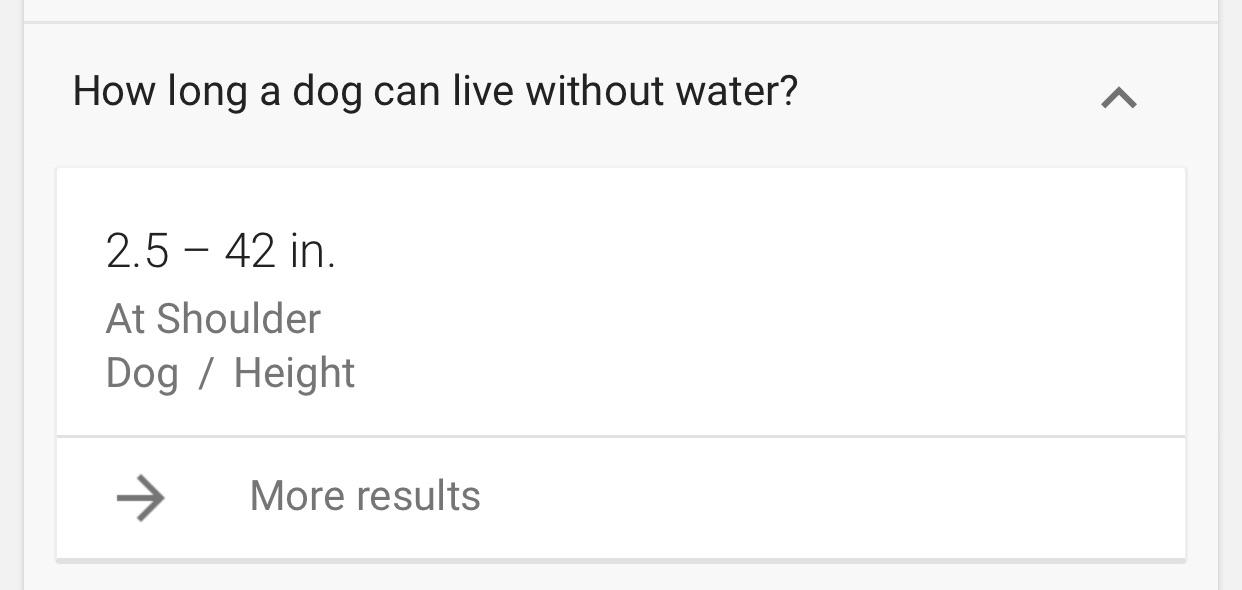Open the "Dog" breadcrumb text

click(142, 373)
